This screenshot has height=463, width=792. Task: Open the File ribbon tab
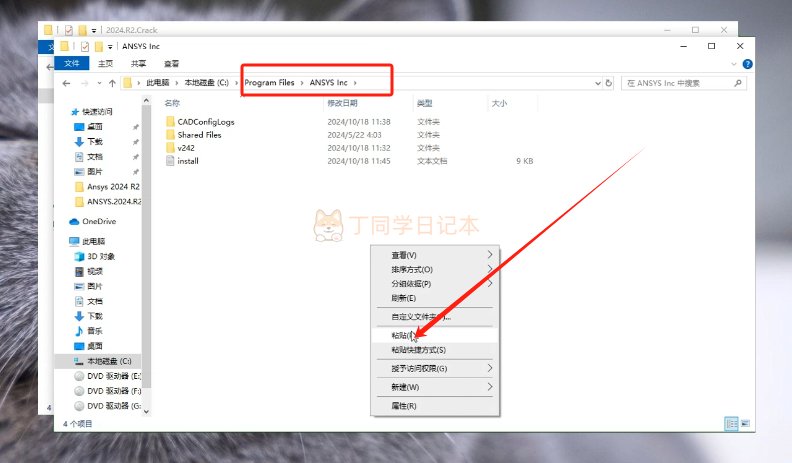pyautogui.click(x=72, y=63)
